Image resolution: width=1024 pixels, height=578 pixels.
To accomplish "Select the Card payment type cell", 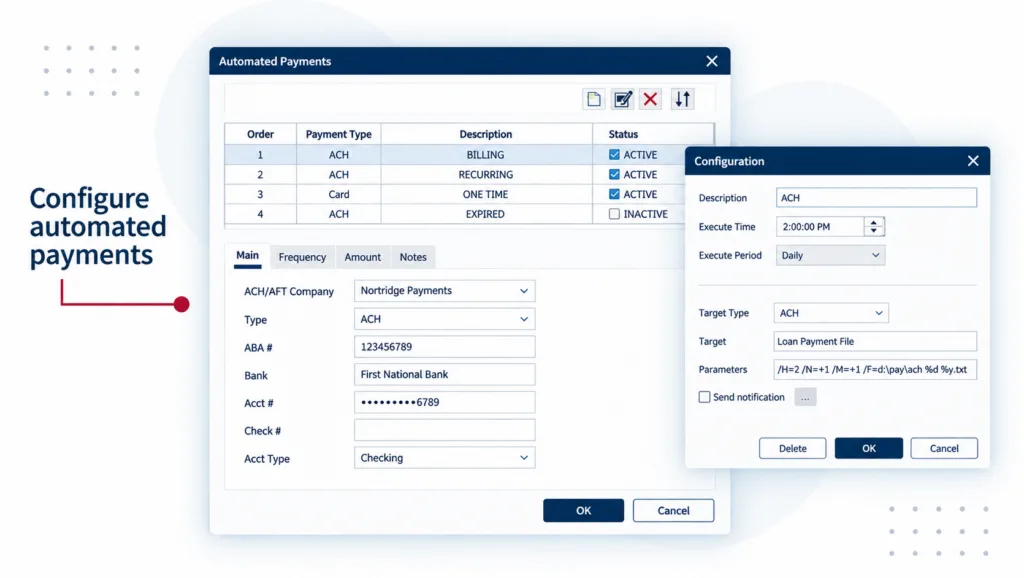I will pyautogui.click(x=338, y=194).
